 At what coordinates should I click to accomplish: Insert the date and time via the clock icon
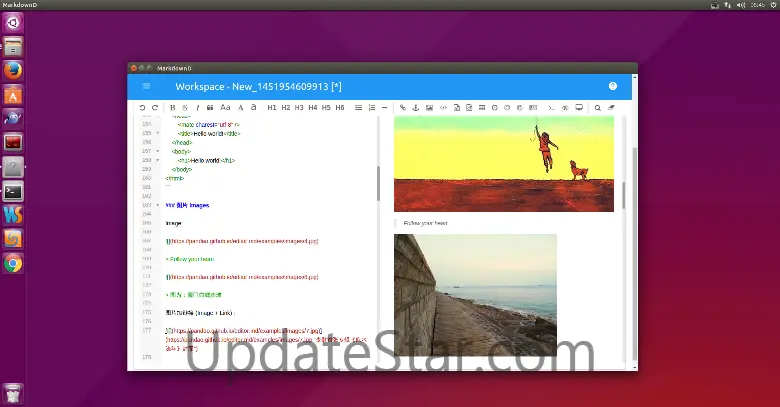494,107
